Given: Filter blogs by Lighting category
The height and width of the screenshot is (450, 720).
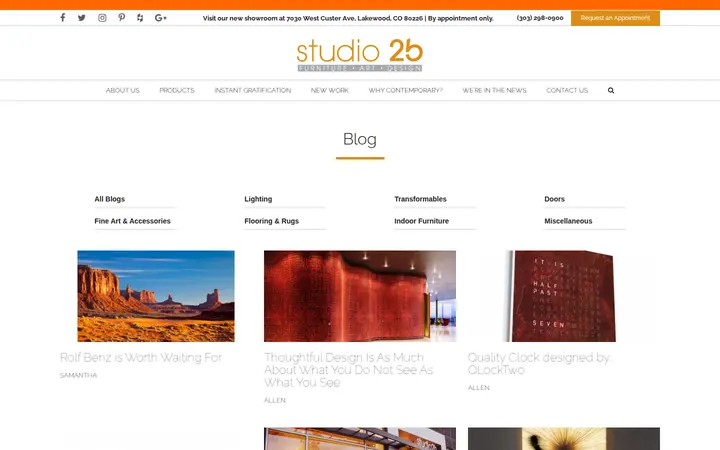Looking at the screenshot, I should click(258, 199).
